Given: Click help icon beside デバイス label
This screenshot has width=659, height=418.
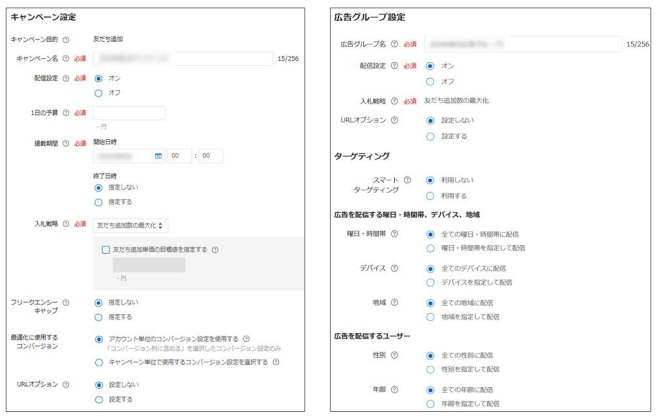Looking at the screenshot, I should pyautogui.click(x=395, y=268).
